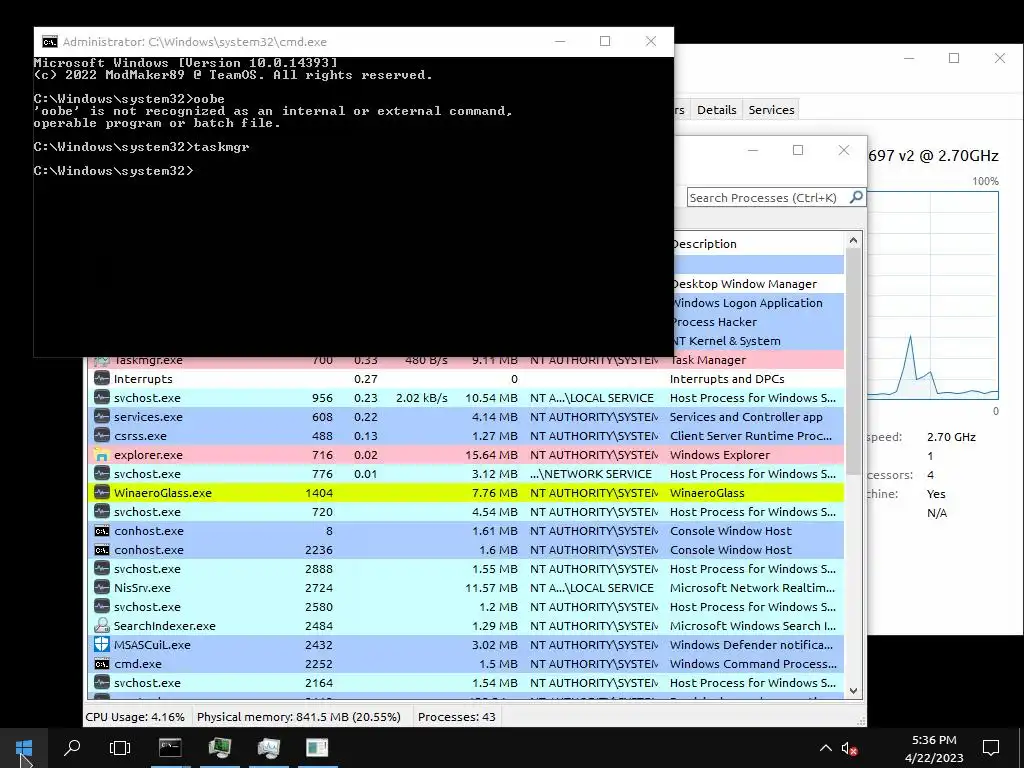
Task: Click the services.exe process icon
Action: click(x=101, y=417)
